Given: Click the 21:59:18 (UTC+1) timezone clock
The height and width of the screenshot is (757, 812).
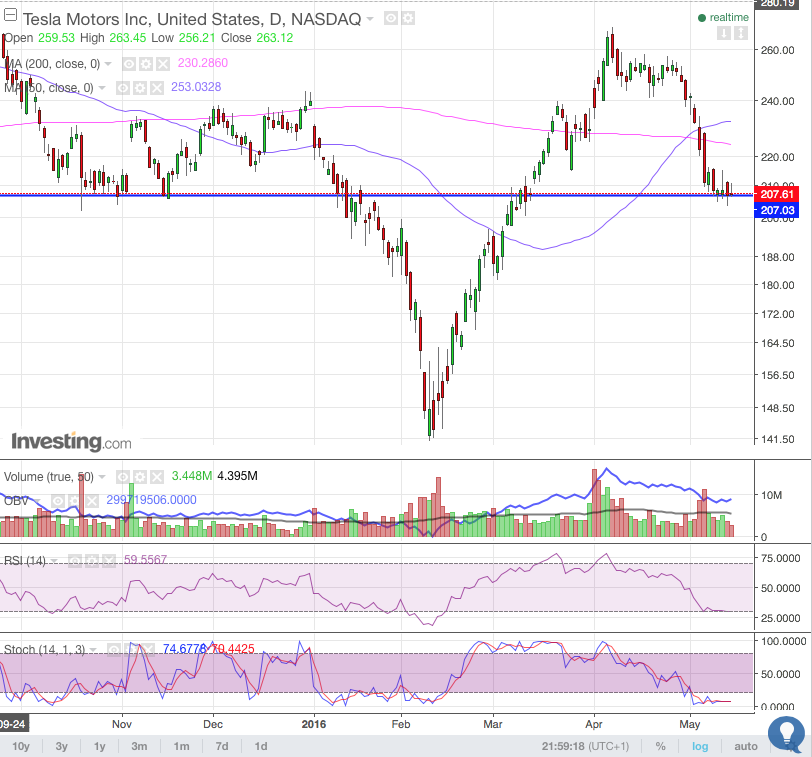Looking at the screenshot, I should 585,746.
